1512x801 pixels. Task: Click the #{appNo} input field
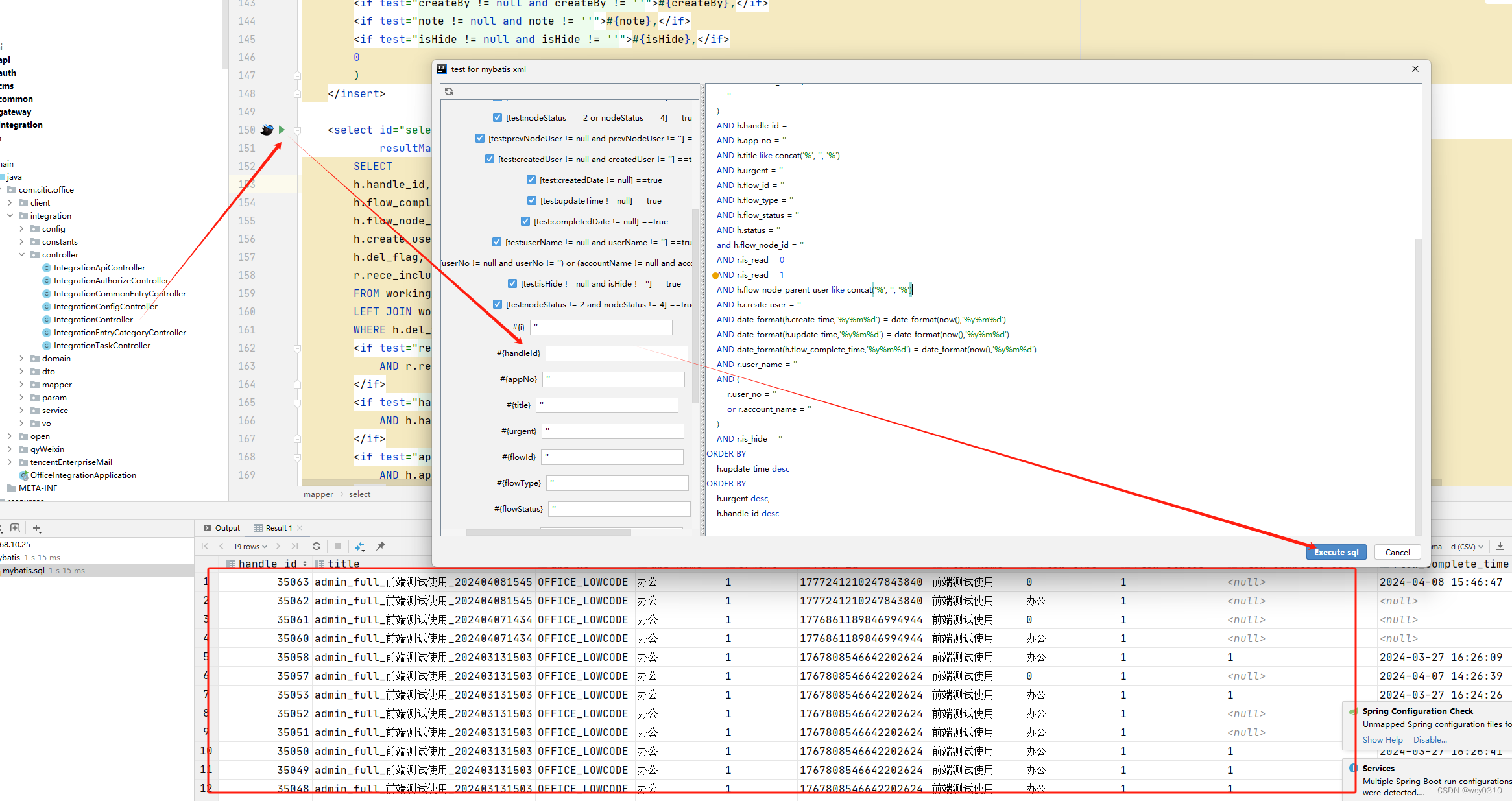click(x=613, y=379)
